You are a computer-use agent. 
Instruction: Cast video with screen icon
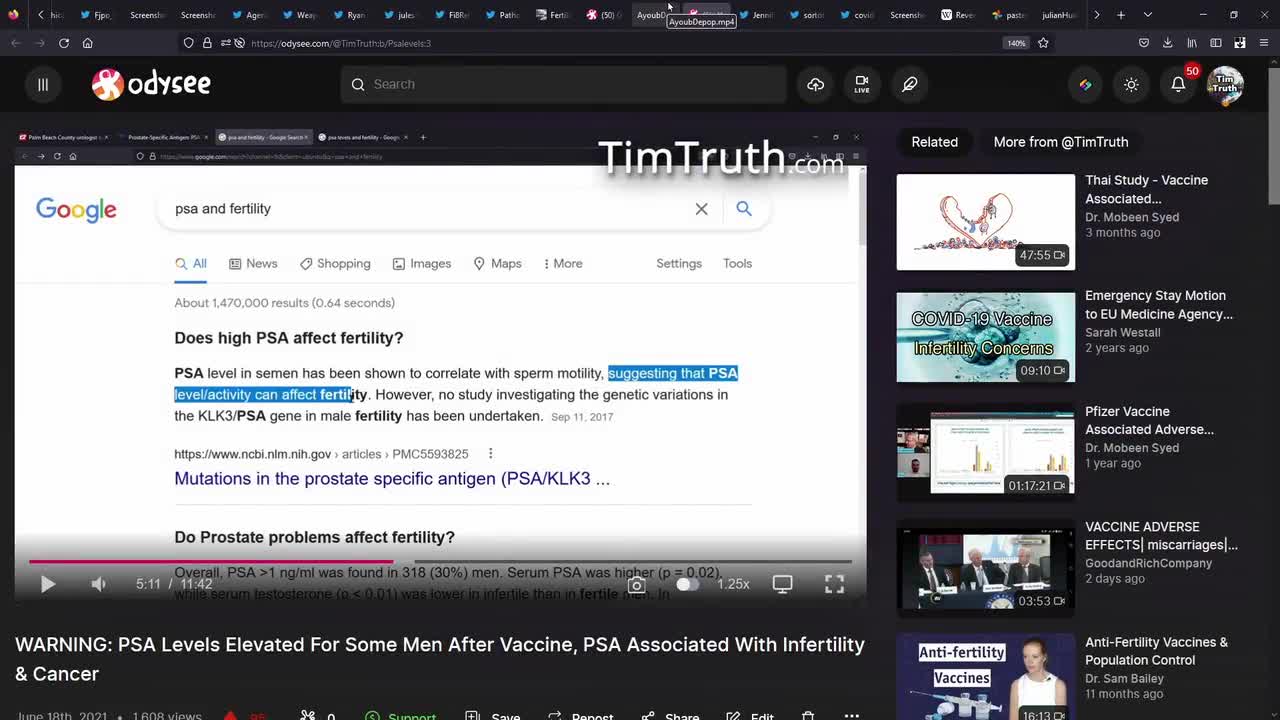point(782,584)
